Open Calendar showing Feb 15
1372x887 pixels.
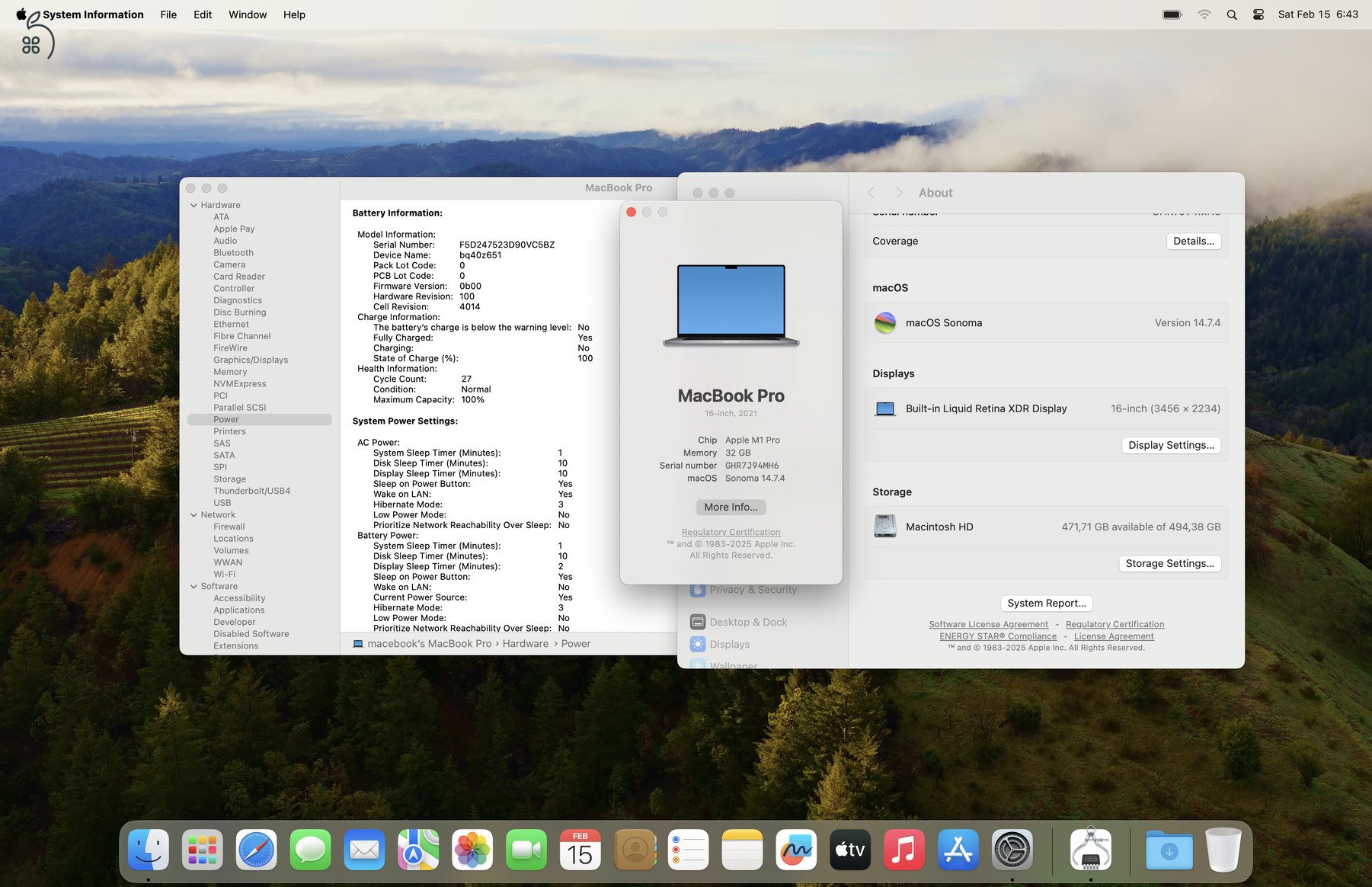tap(580, 850)
